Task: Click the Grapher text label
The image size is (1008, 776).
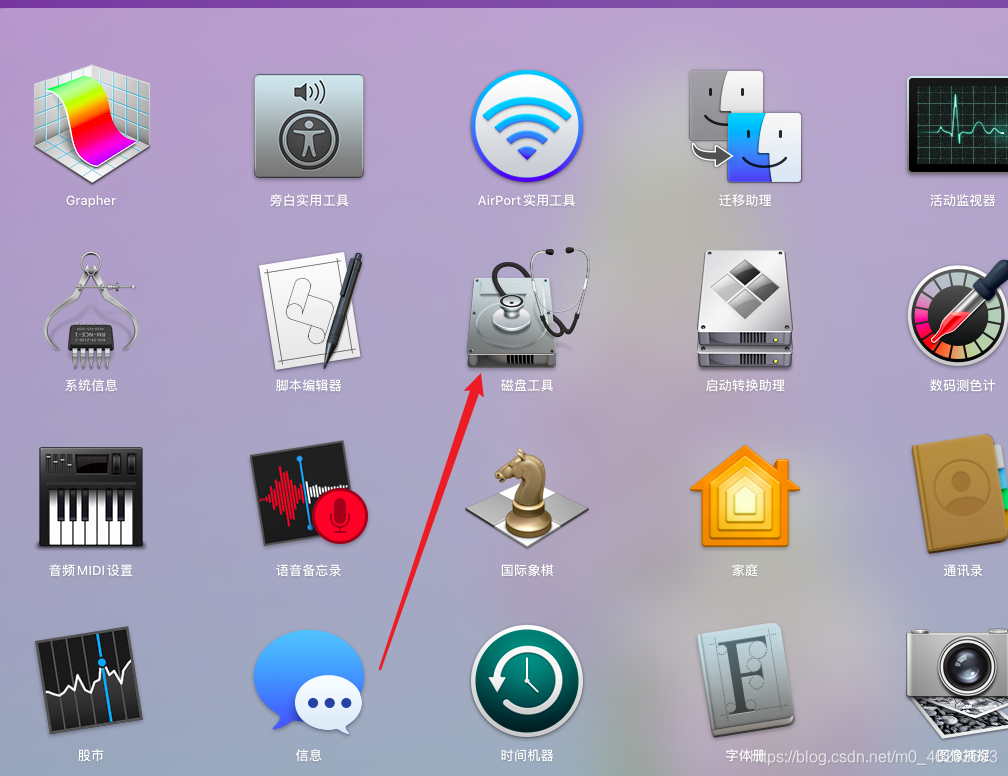Action: coord(91,201)
